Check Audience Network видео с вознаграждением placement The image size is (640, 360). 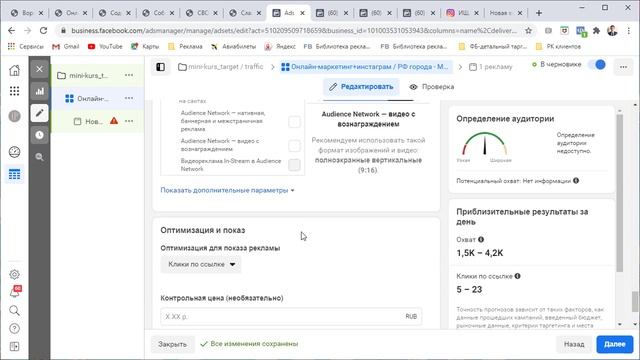tap(294, 146)
